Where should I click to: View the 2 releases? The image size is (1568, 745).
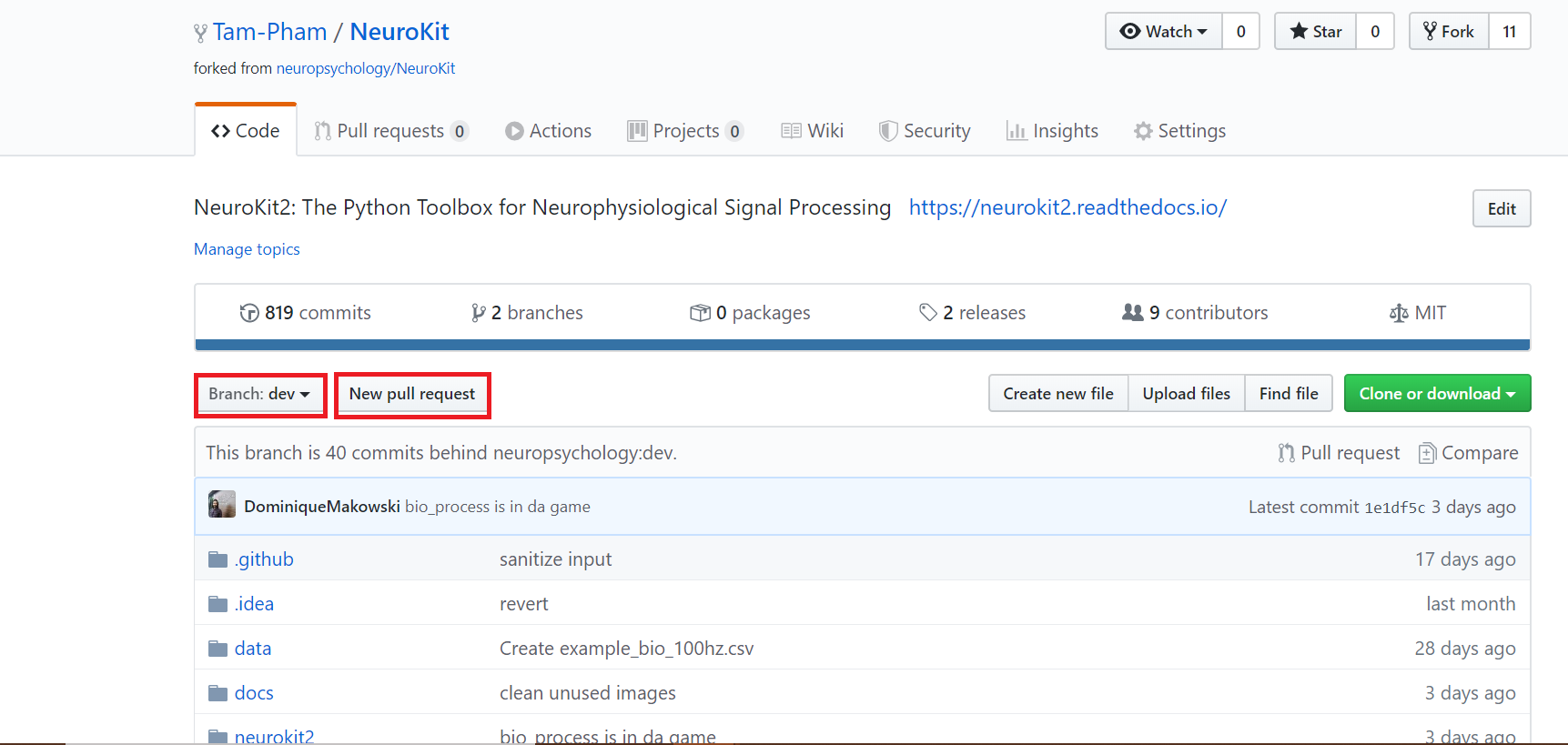click(972, 313)
